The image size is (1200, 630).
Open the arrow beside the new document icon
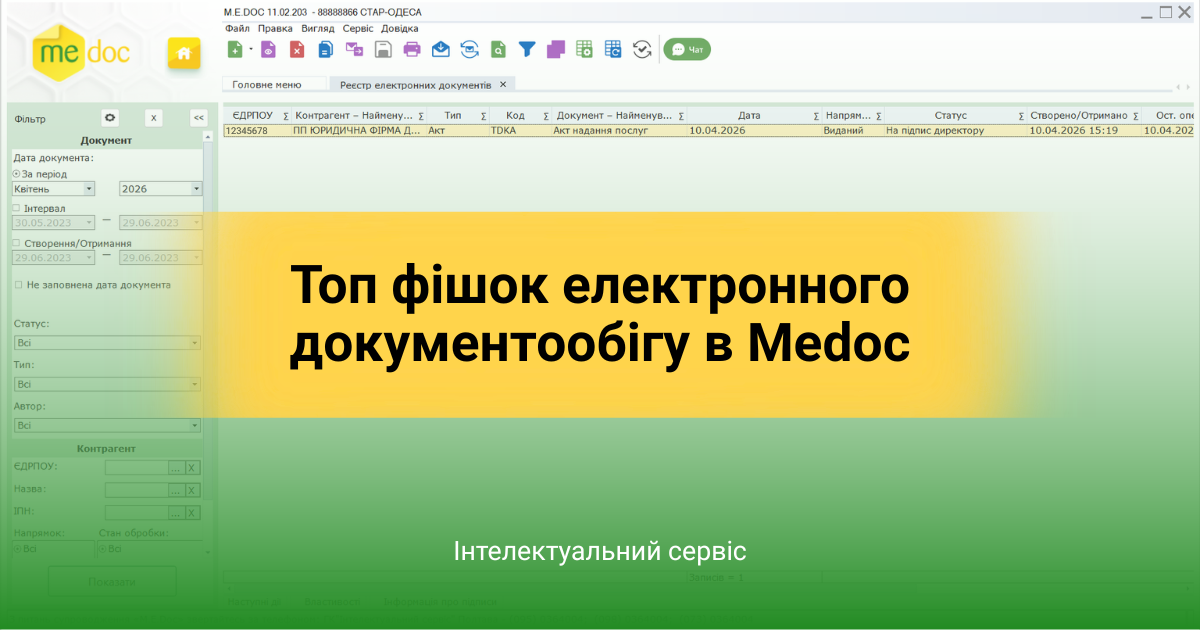coord(250,49)
